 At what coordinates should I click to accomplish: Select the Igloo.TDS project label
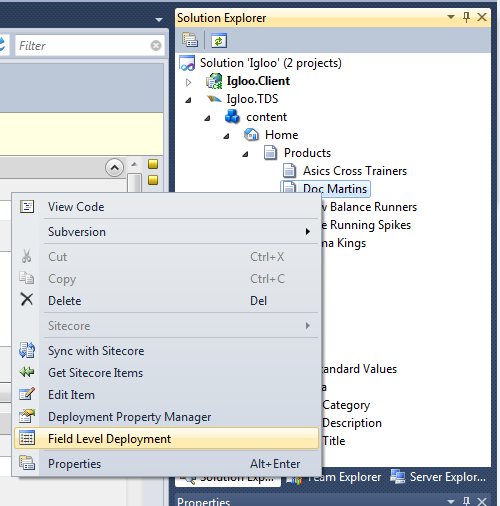(x=252, y=99)
